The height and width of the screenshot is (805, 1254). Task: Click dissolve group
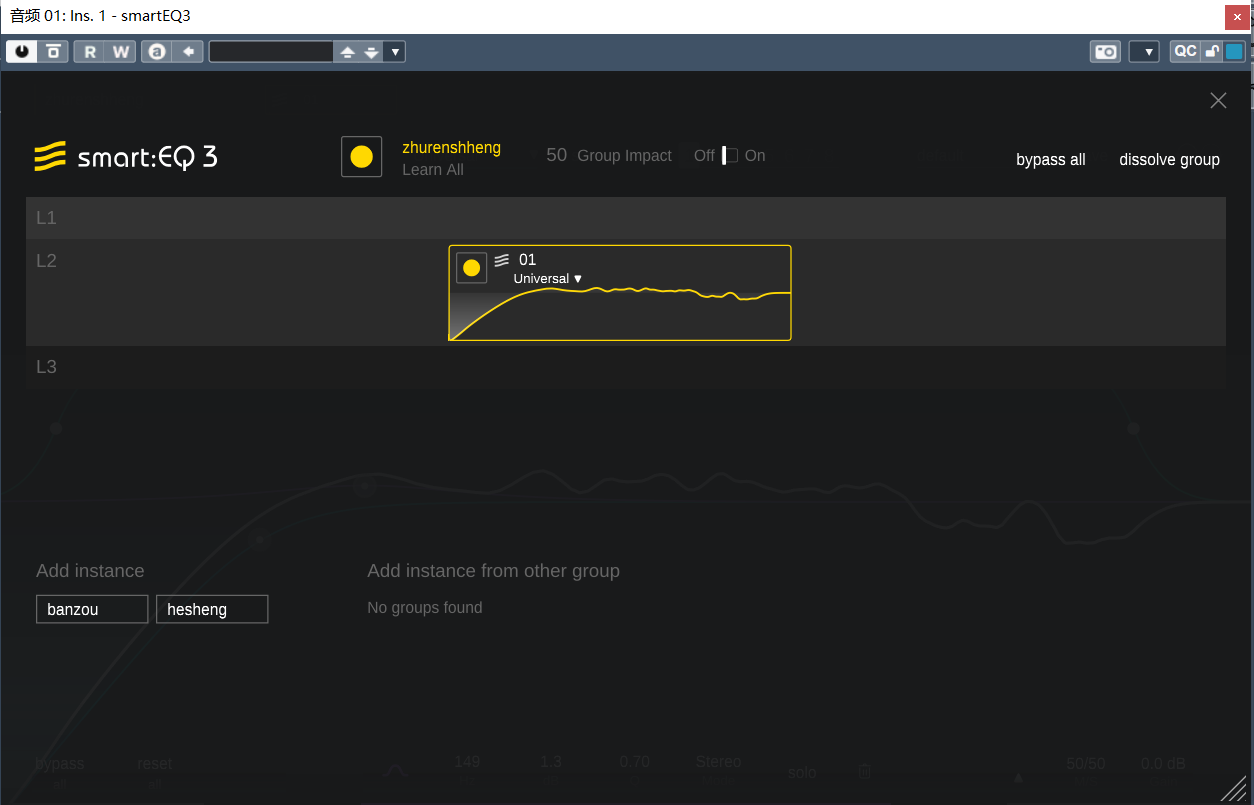click(1170, 160)
